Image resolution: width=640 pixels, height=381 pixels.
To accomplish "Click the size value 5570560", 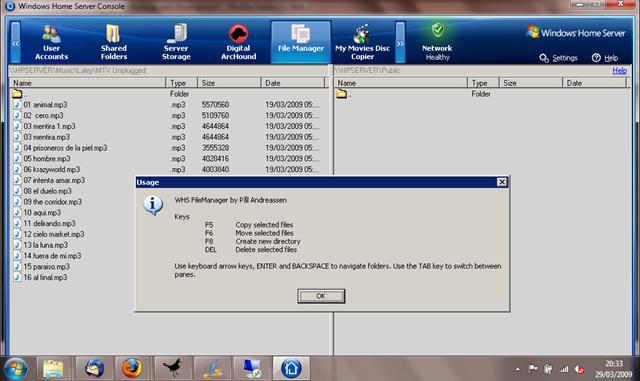I will coord(215,105).
